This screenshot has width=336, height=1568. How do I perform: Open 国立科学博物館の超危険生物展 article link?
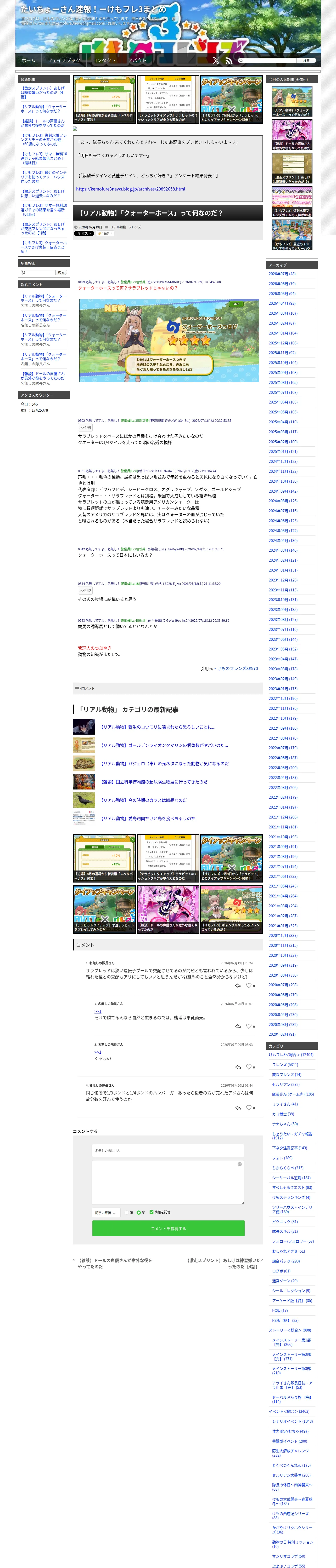coord(154,782)
